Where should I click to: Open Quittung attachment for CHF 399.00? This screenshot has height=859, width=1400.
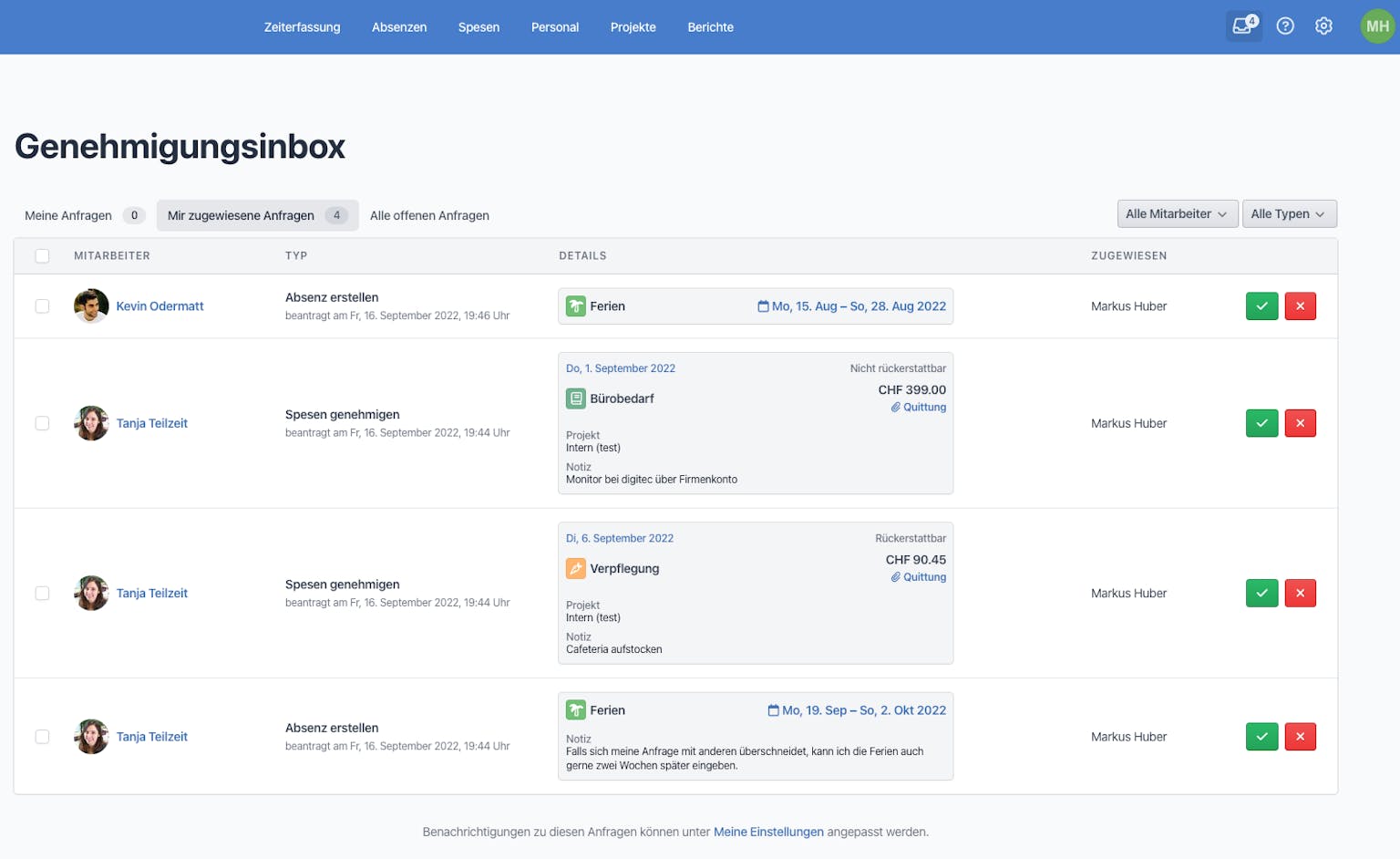point(919,408)
